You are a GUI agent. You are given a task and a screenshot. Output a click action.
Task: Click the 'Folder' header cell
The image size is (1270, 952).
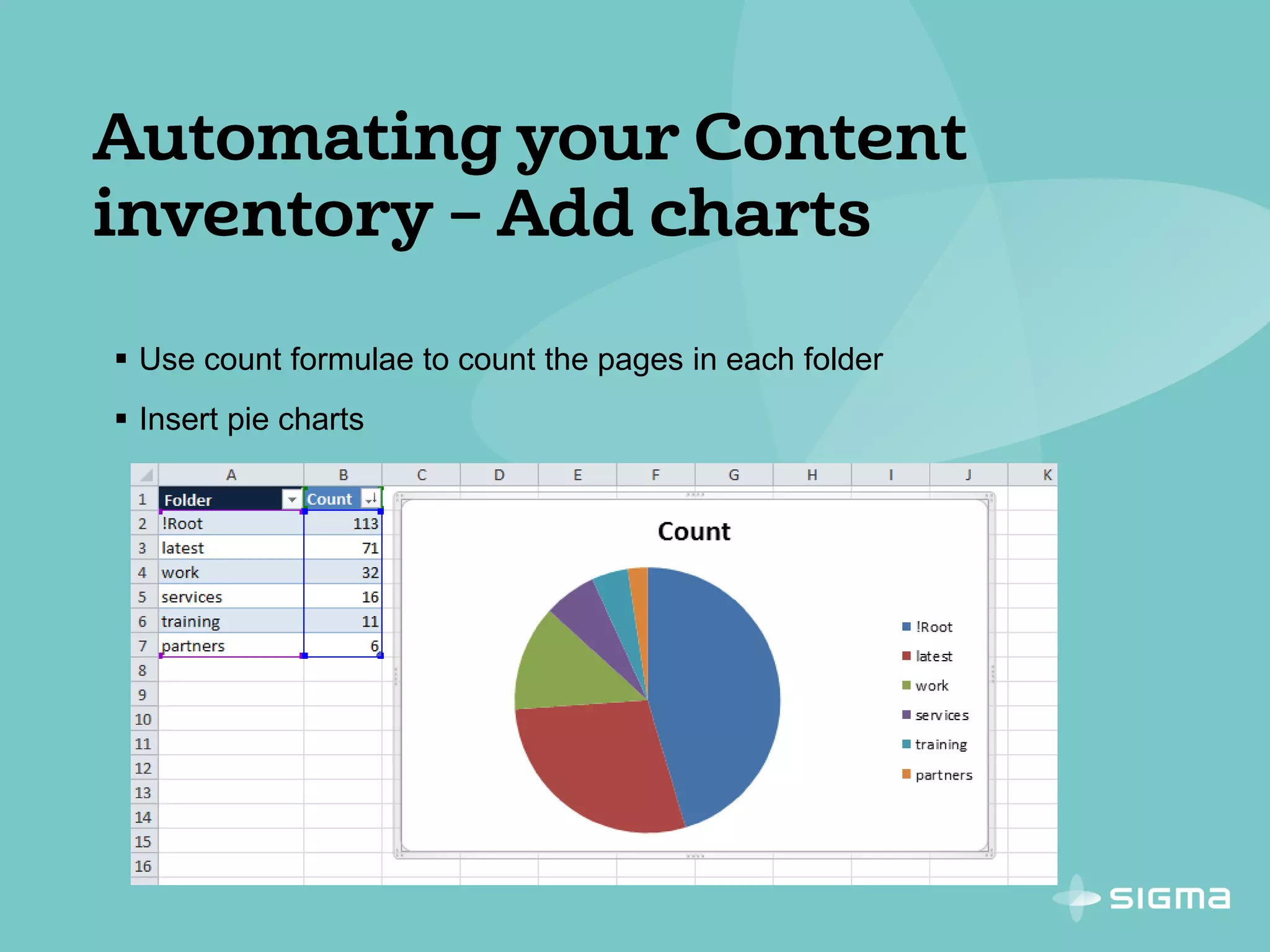point(231,499)
